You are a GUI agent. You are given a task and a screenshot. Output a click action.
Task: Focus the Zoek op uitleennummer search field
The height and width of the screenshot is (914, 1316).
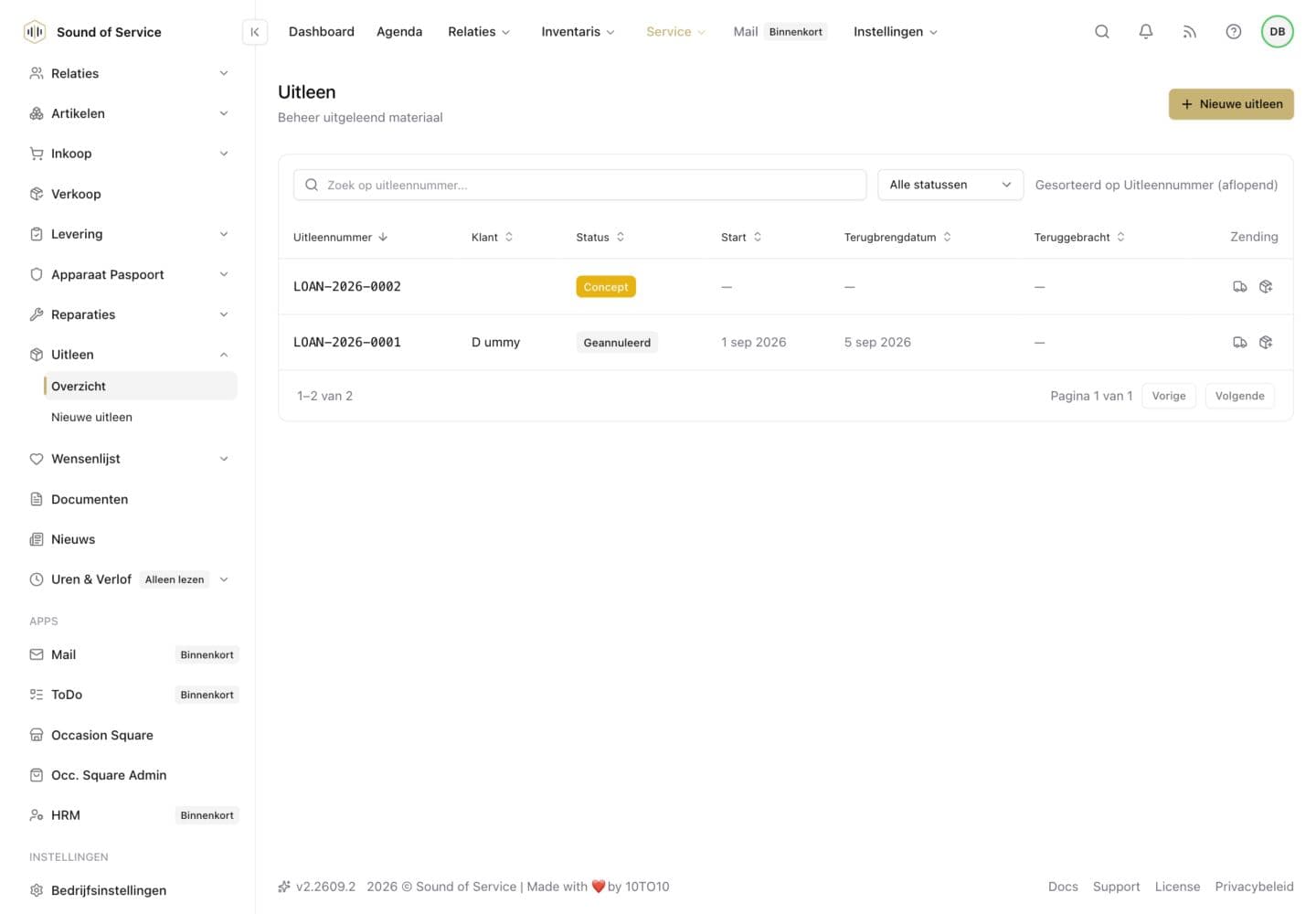pyautogui.click(x=579, y=185)
